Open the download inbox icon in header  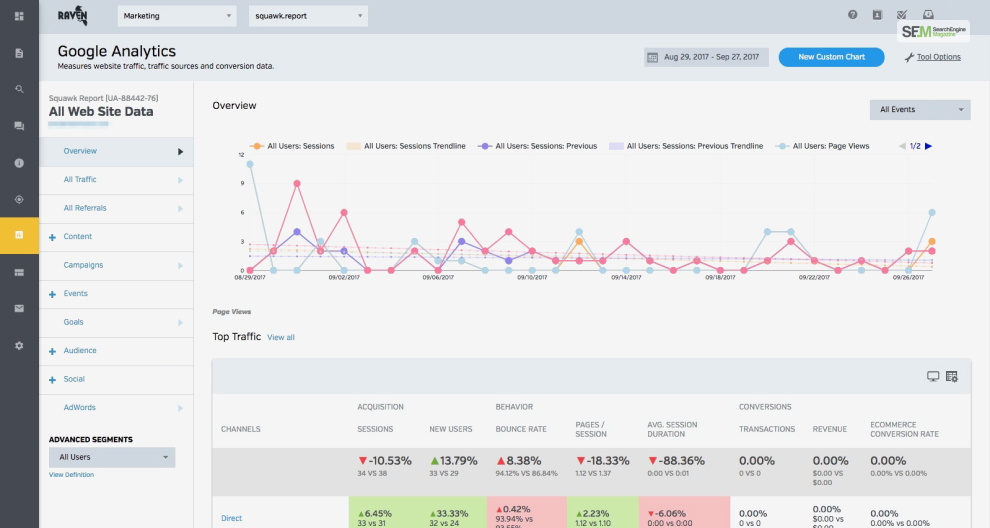[927, 15]
